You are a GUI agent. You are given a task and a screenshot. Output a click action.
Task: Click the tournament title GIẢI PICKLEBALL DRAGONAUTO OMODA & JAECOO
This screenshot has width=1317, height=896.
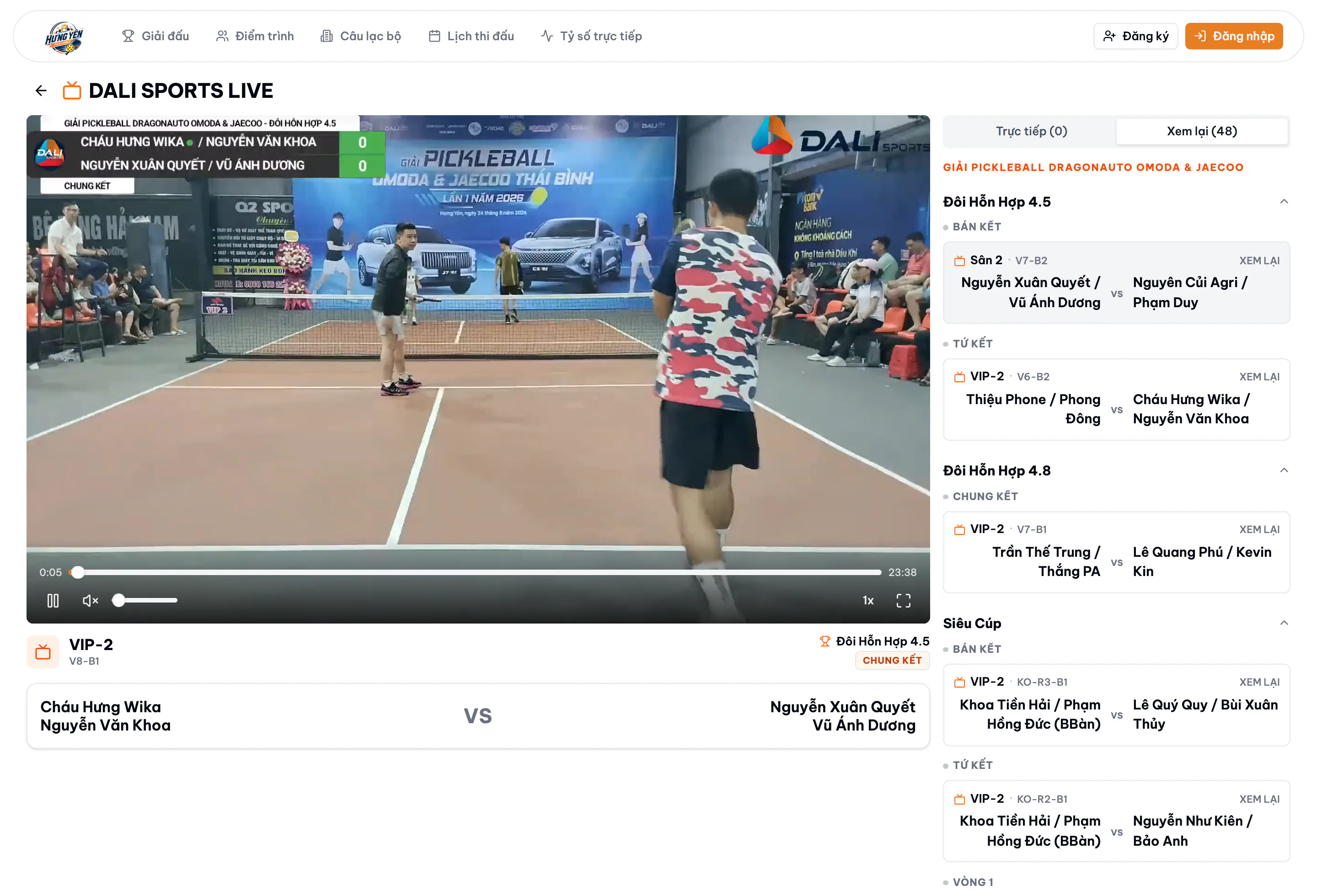pyautogui.click(x=1093, y=168)
